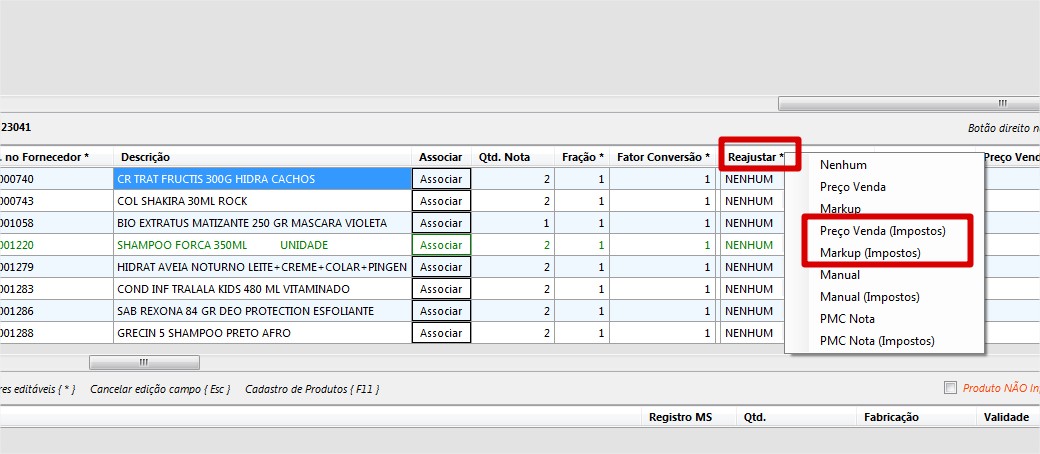Choose 'Manual (Impostos)' option
The image size is (1040, 454).
(x=869, y=297)
